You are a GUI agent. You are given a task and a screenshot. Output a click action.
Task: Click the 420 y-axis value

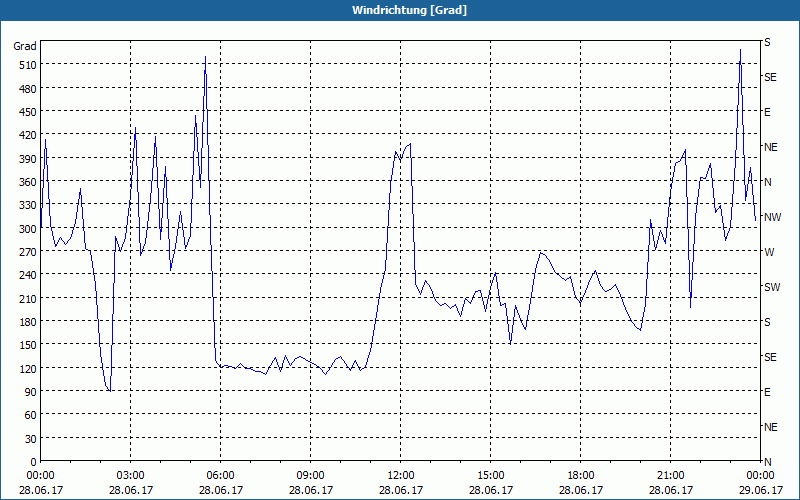tap(28, 135)
